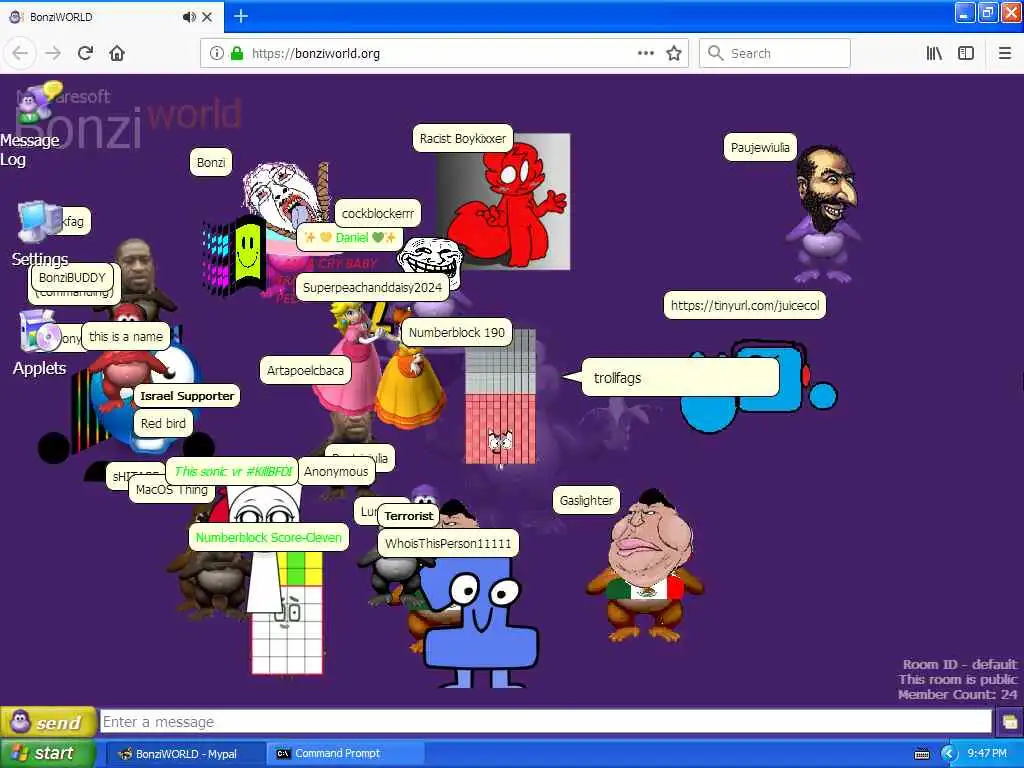
Task: Mute the BonziWORLD tab audio
Action: point(189,17)
